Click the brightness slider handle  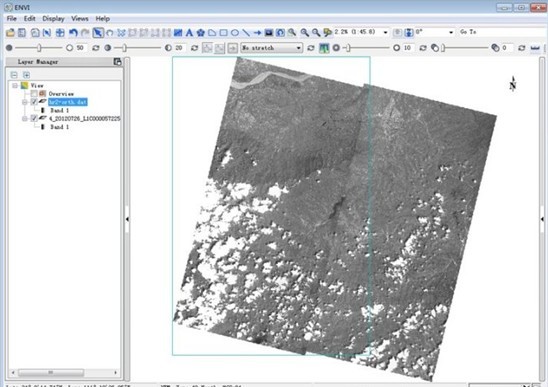(39, 48)
